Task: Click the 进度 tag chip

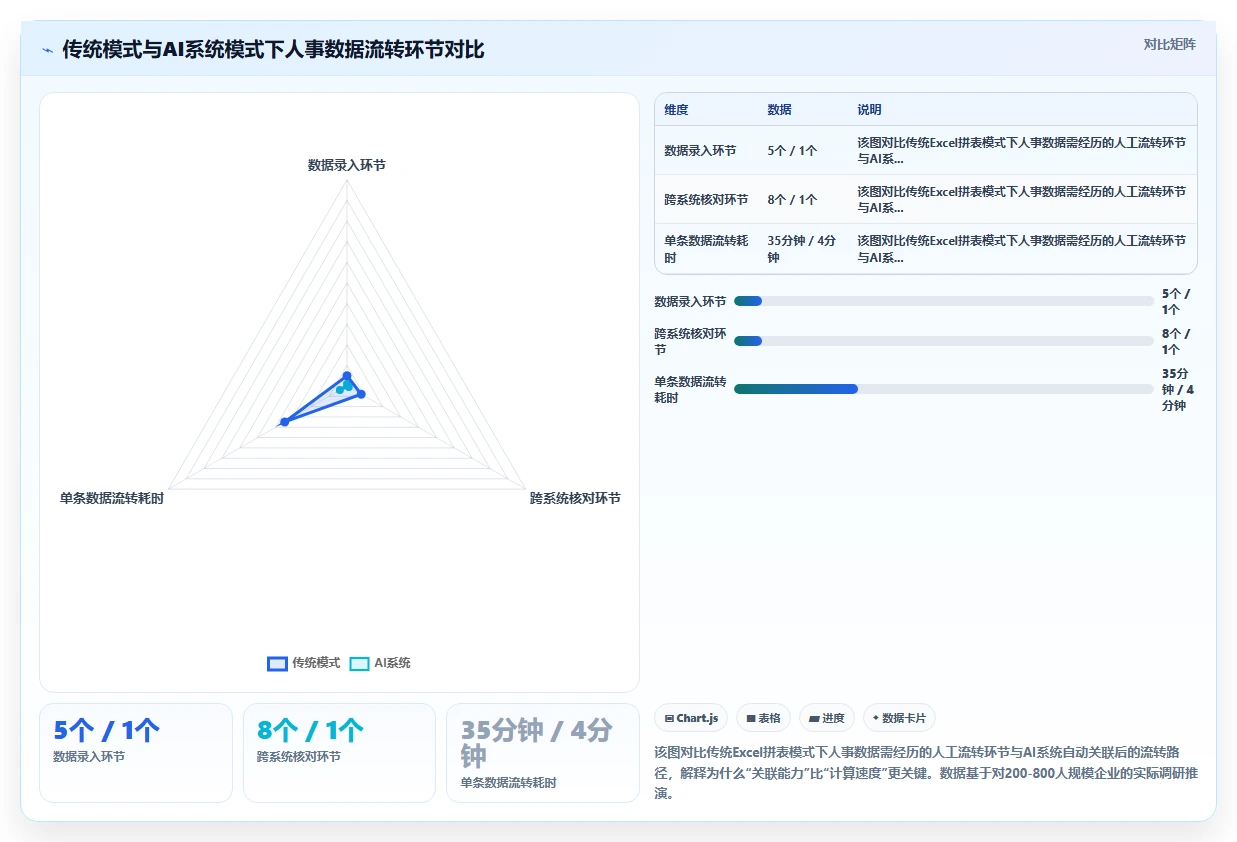Action: click(x=827, y=718)
